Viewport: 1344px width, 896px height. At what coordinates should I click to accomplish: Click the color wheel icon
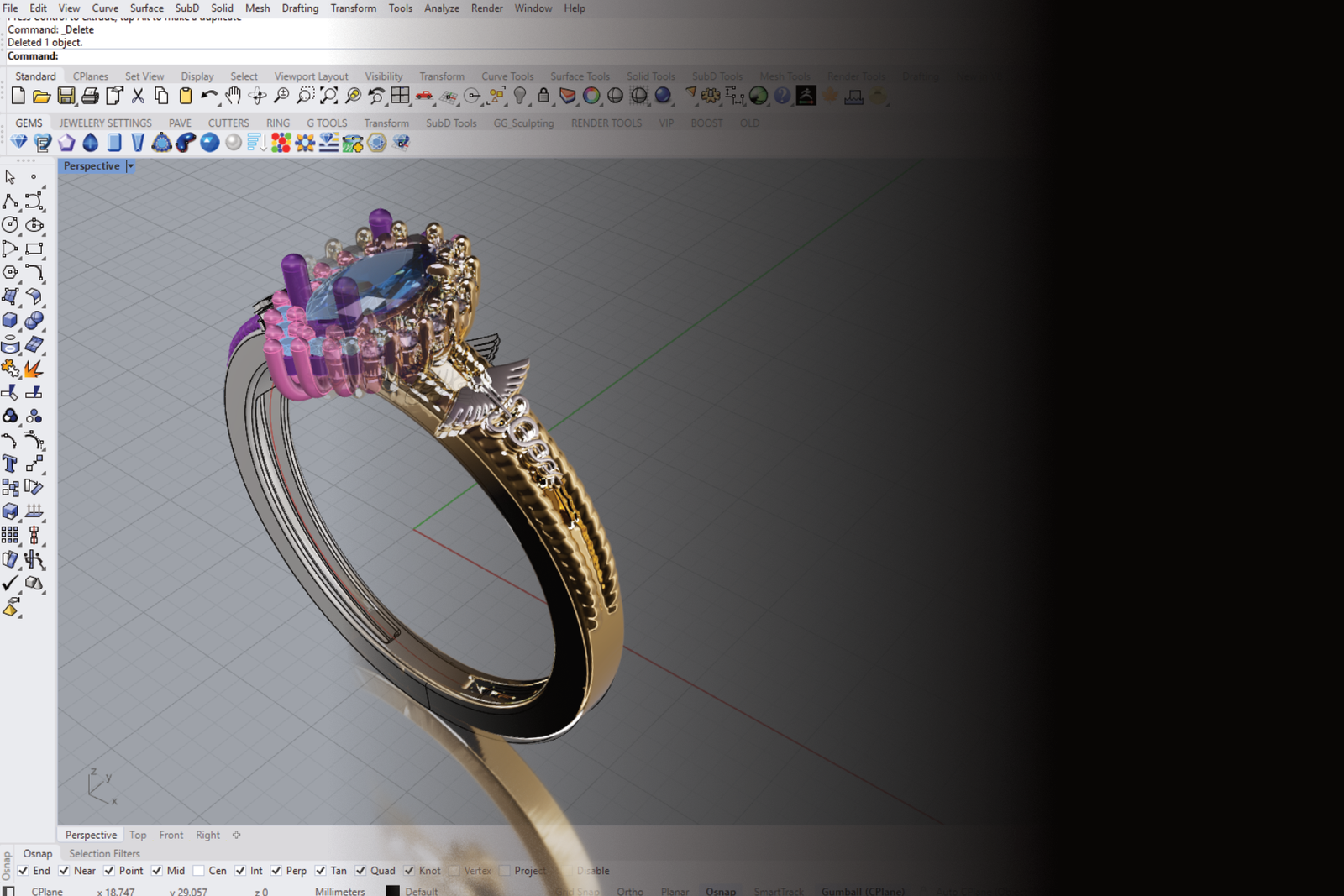591,97
